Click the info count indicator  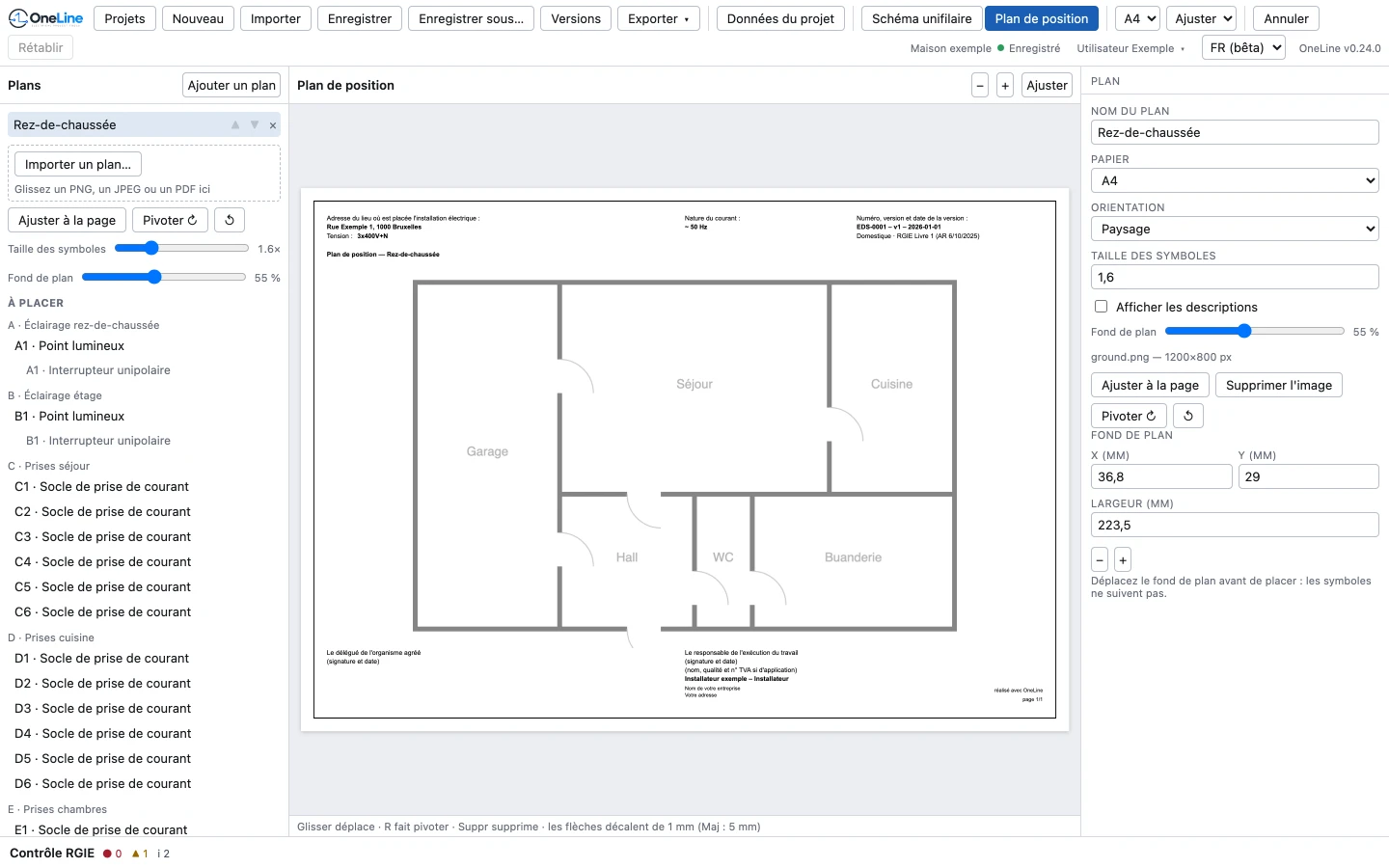(164, 854)
